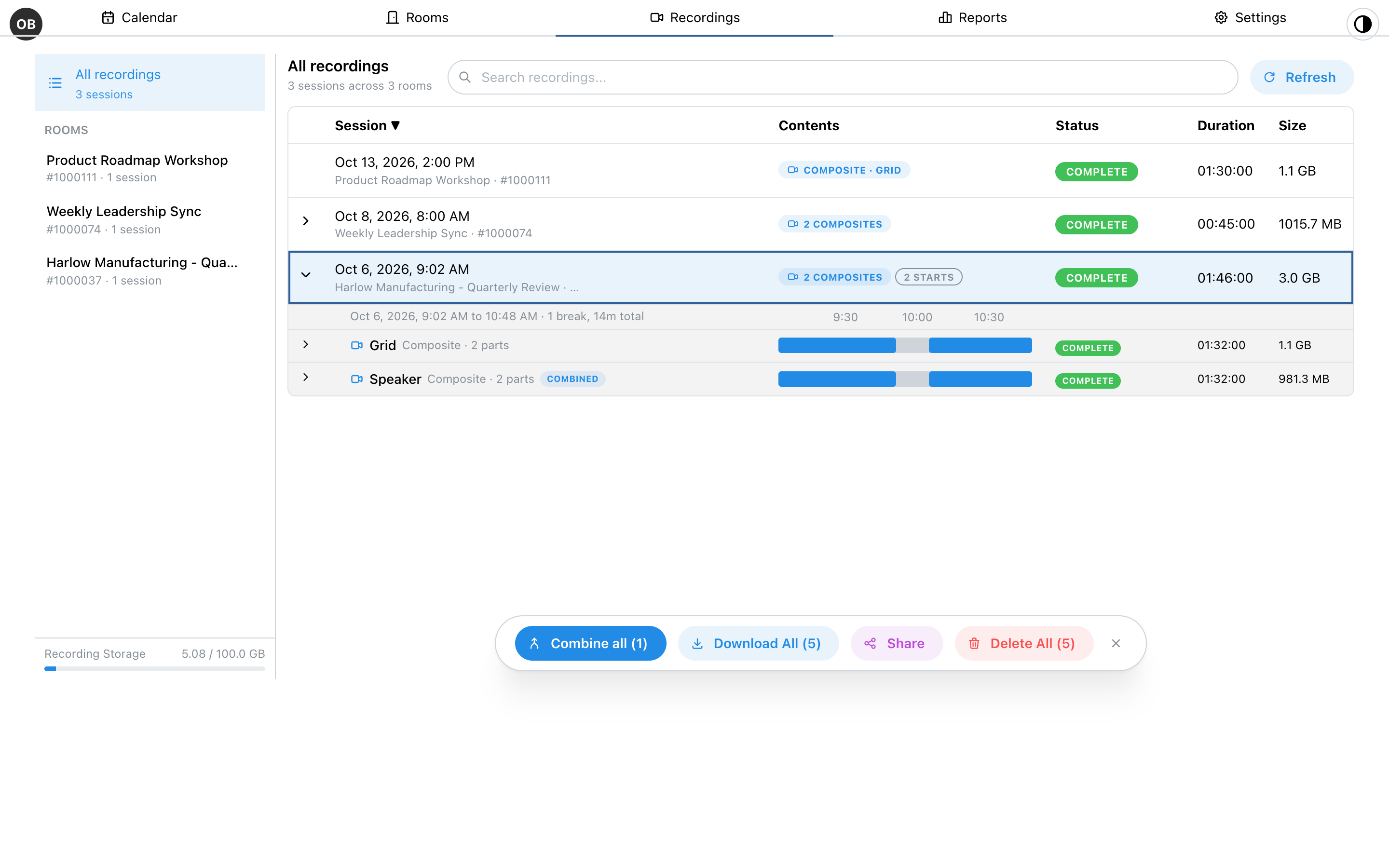Image resolution: width=1389 pixels, height=868 pixels.
Task: Click the Combine all (1) button
Action: [x=590, y=644]
